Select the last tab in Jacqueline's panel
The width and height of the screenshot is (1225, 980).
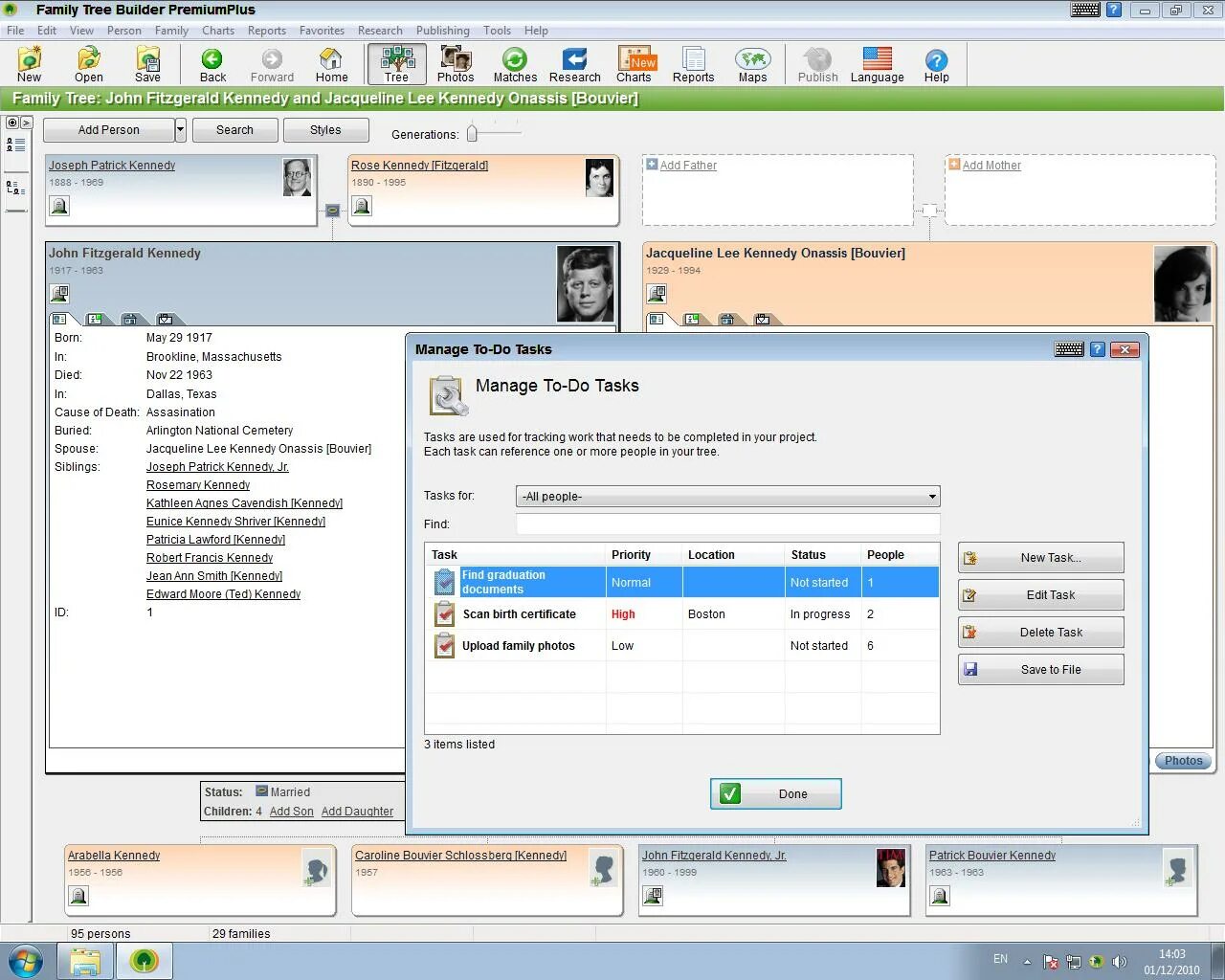763,319
